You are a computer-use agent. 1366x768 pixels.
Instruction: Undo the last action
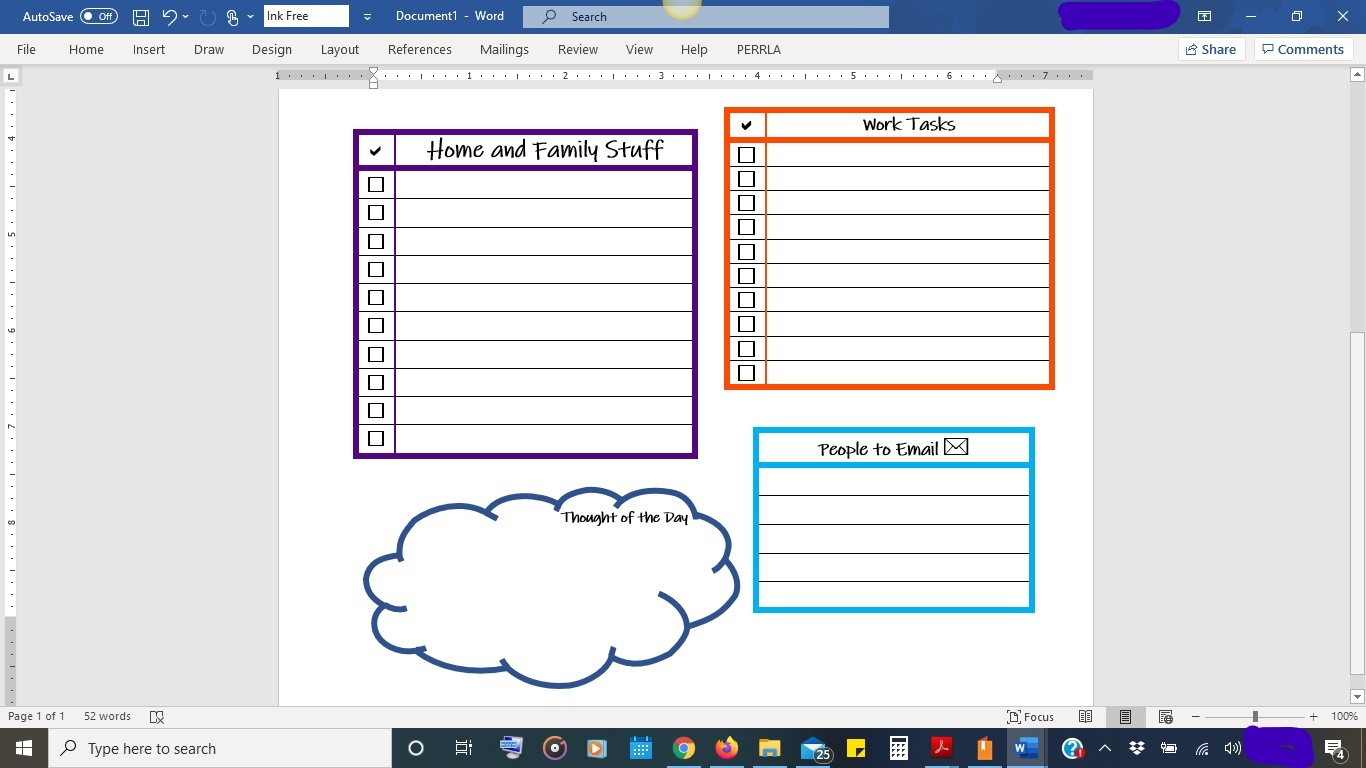tap(167, 16)
